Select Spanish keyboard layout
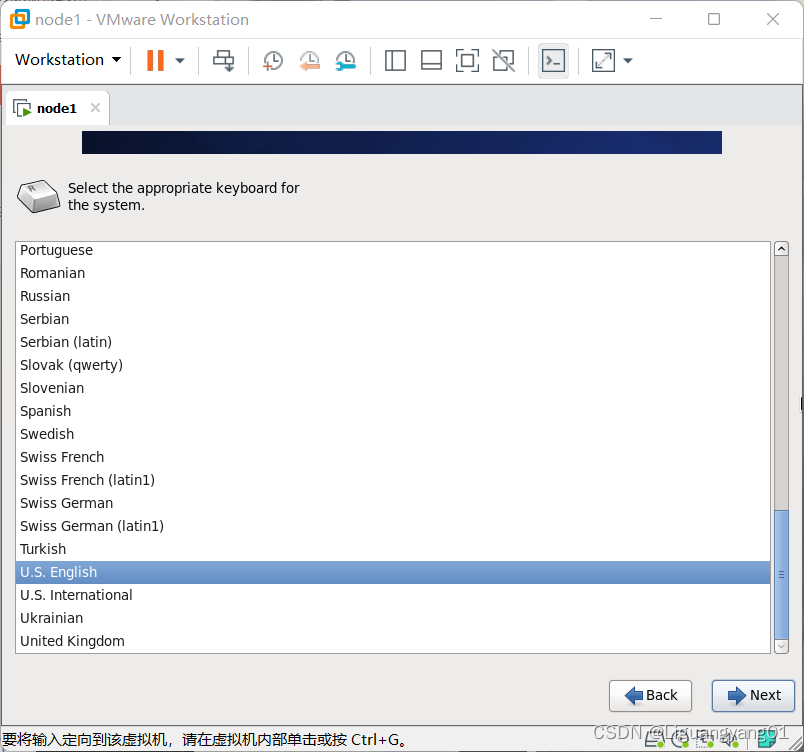 coord(393,411)
